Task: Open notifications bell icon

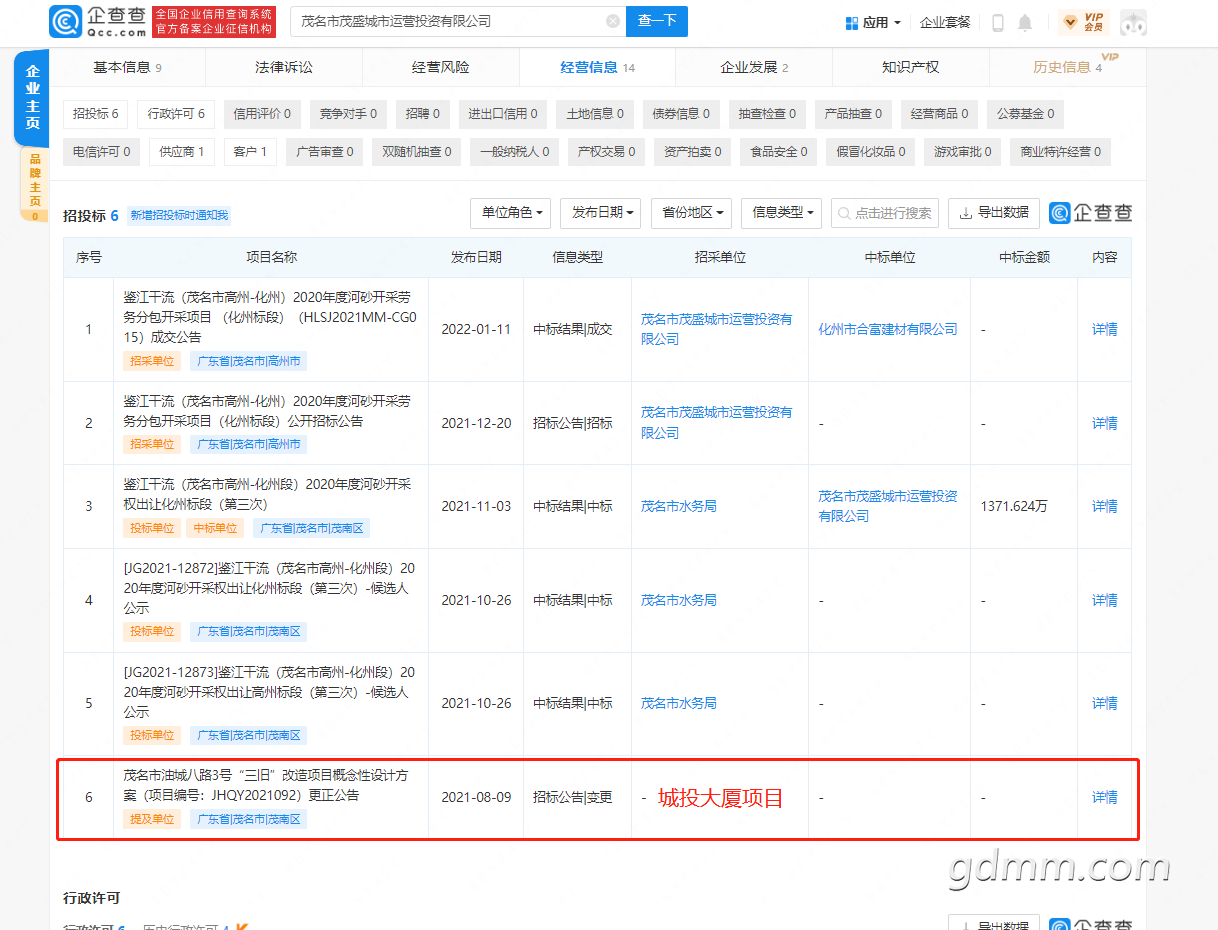Action: [x=1025, y=22]
